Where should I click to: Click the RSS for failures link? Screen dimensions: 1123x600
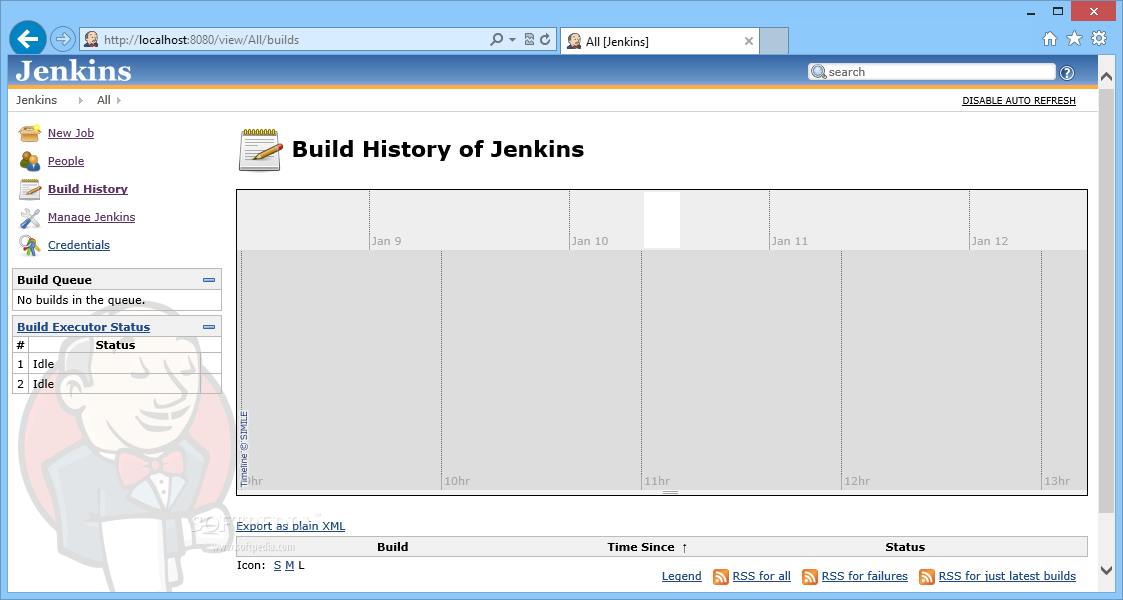864,576
